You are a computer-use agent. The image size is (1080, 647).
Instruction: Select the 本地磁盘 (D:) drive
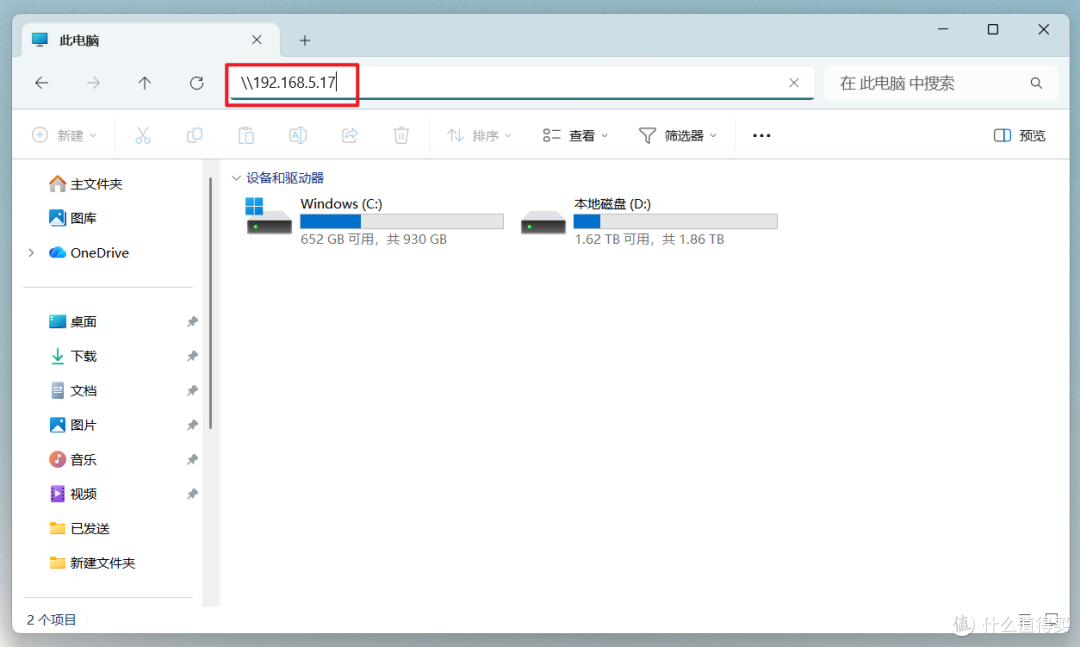[x=649, y=222]
